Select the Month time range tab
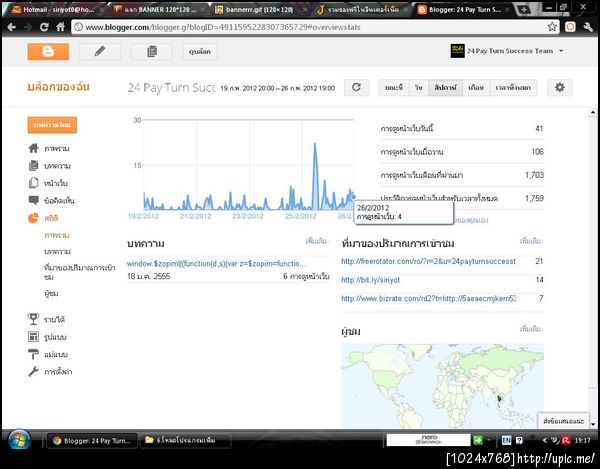600x469 pixels. (x=476, y=88)
